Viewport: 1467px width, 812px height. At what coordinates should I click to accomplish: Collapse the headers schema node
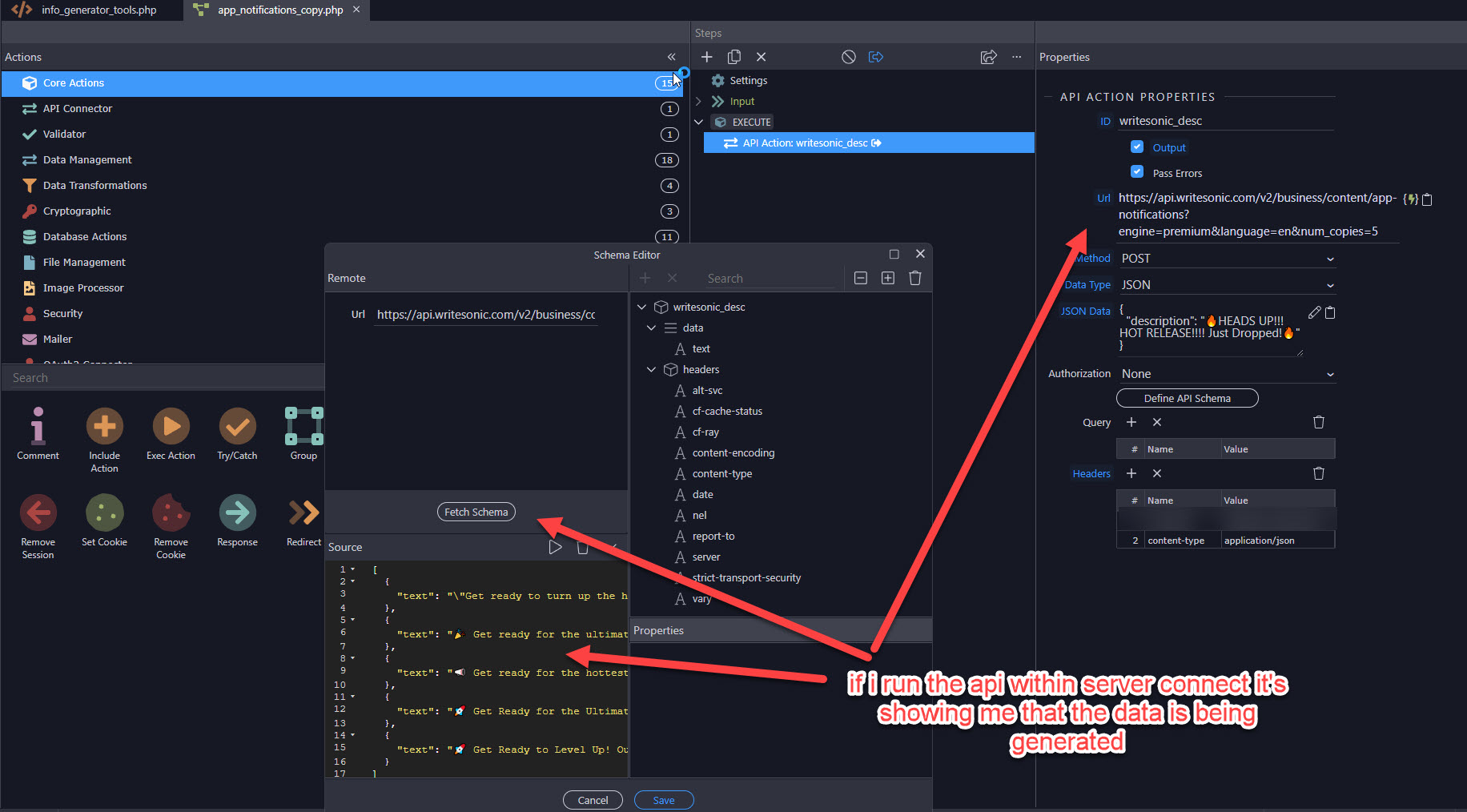651,369
